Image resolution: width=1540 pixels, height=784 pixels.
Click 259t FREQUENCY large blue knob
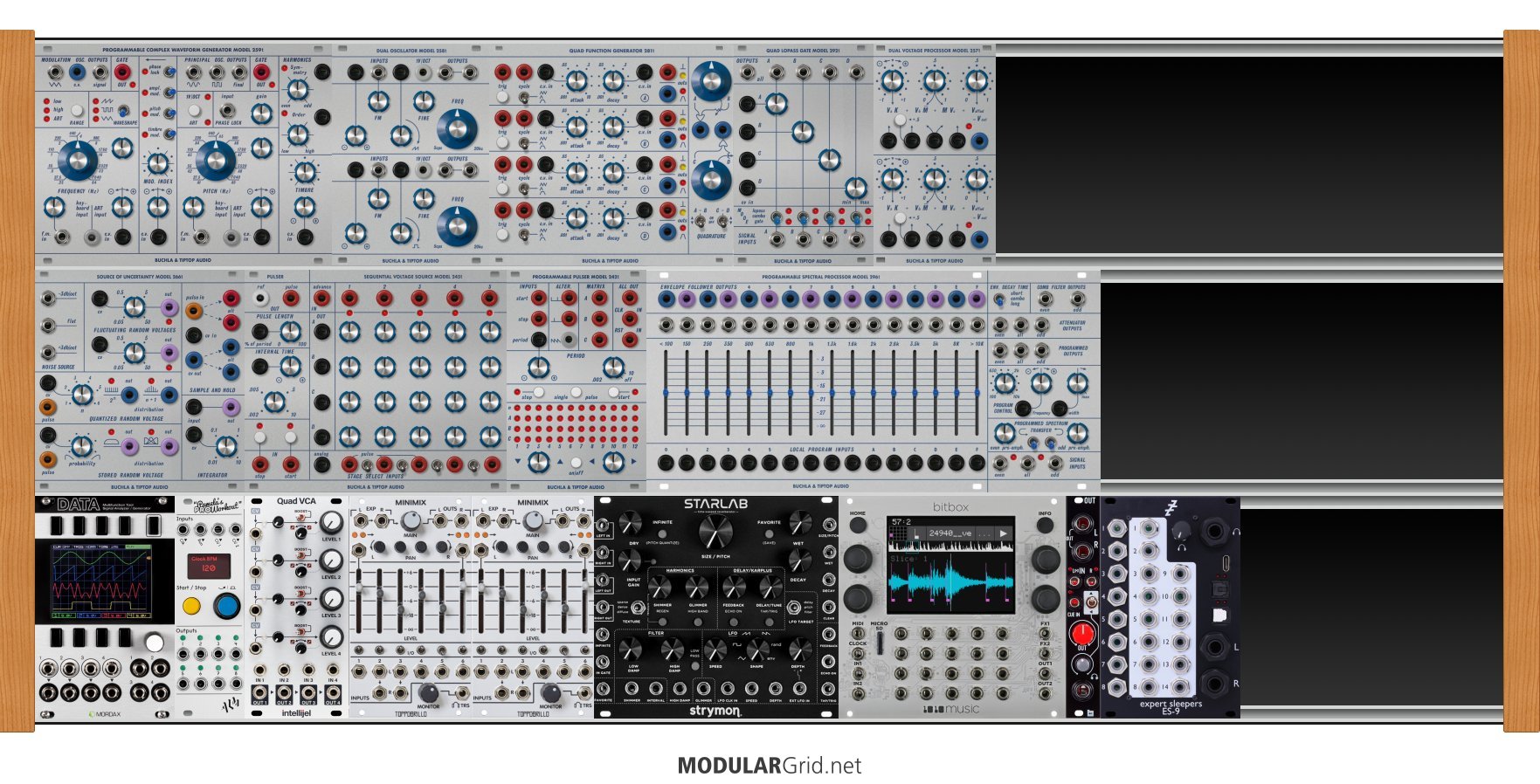click(78, 161)
